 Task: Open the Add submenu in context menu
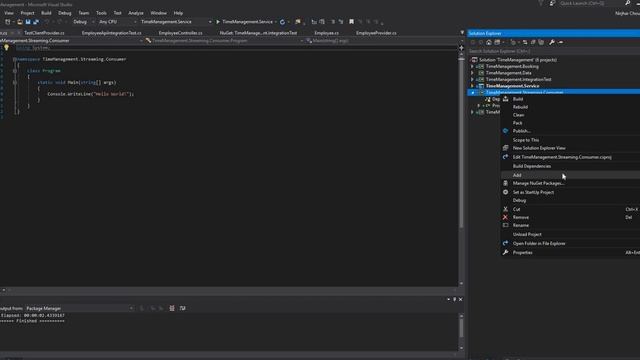tap(570, 175)
